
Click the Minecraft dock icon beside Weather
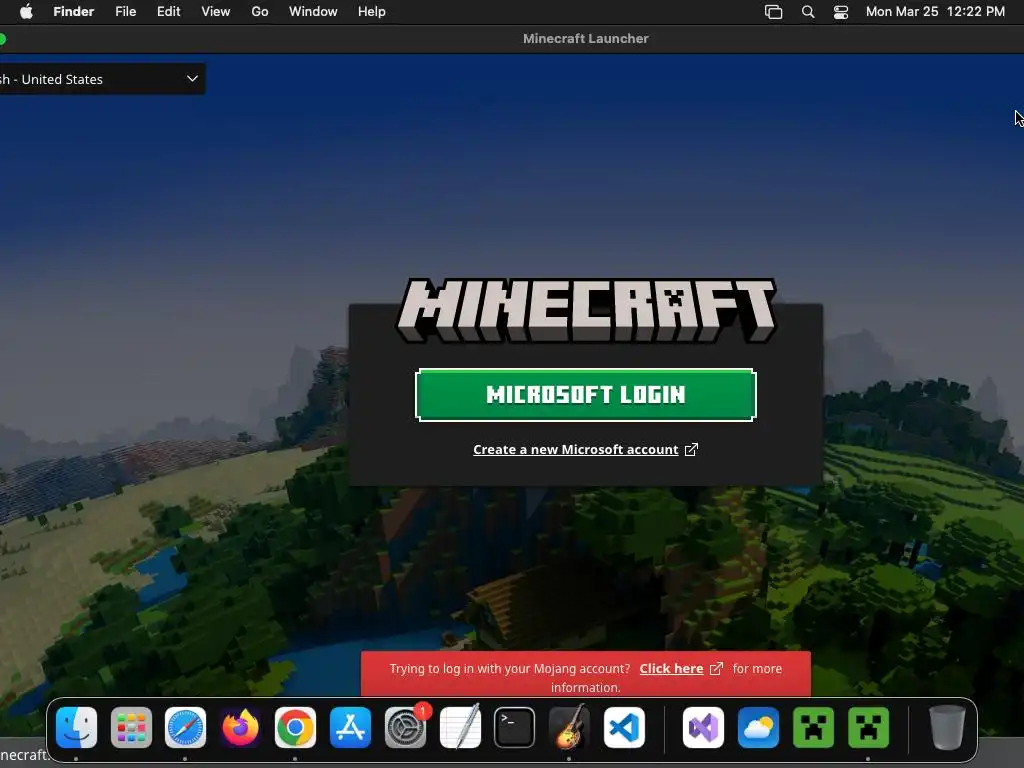point(813,728)
